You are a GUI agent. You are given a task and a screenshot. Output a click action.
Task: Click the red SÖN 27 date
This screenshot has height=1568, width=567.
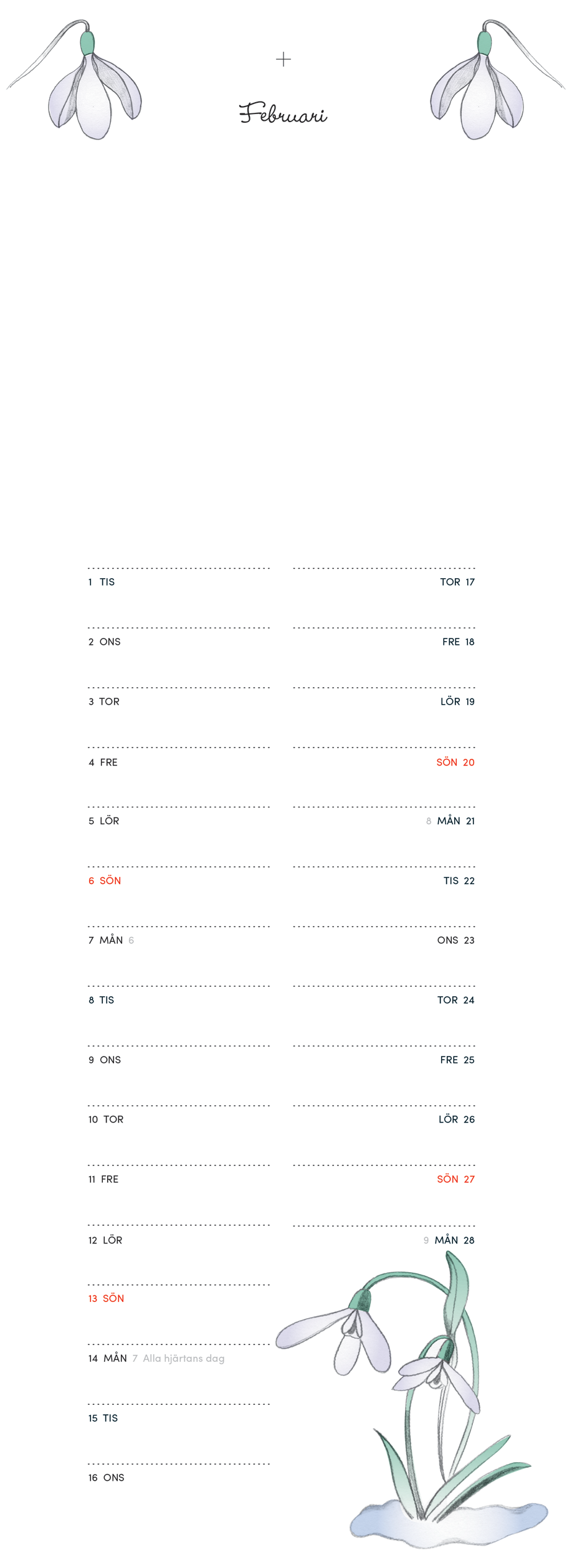(455, 1179)
